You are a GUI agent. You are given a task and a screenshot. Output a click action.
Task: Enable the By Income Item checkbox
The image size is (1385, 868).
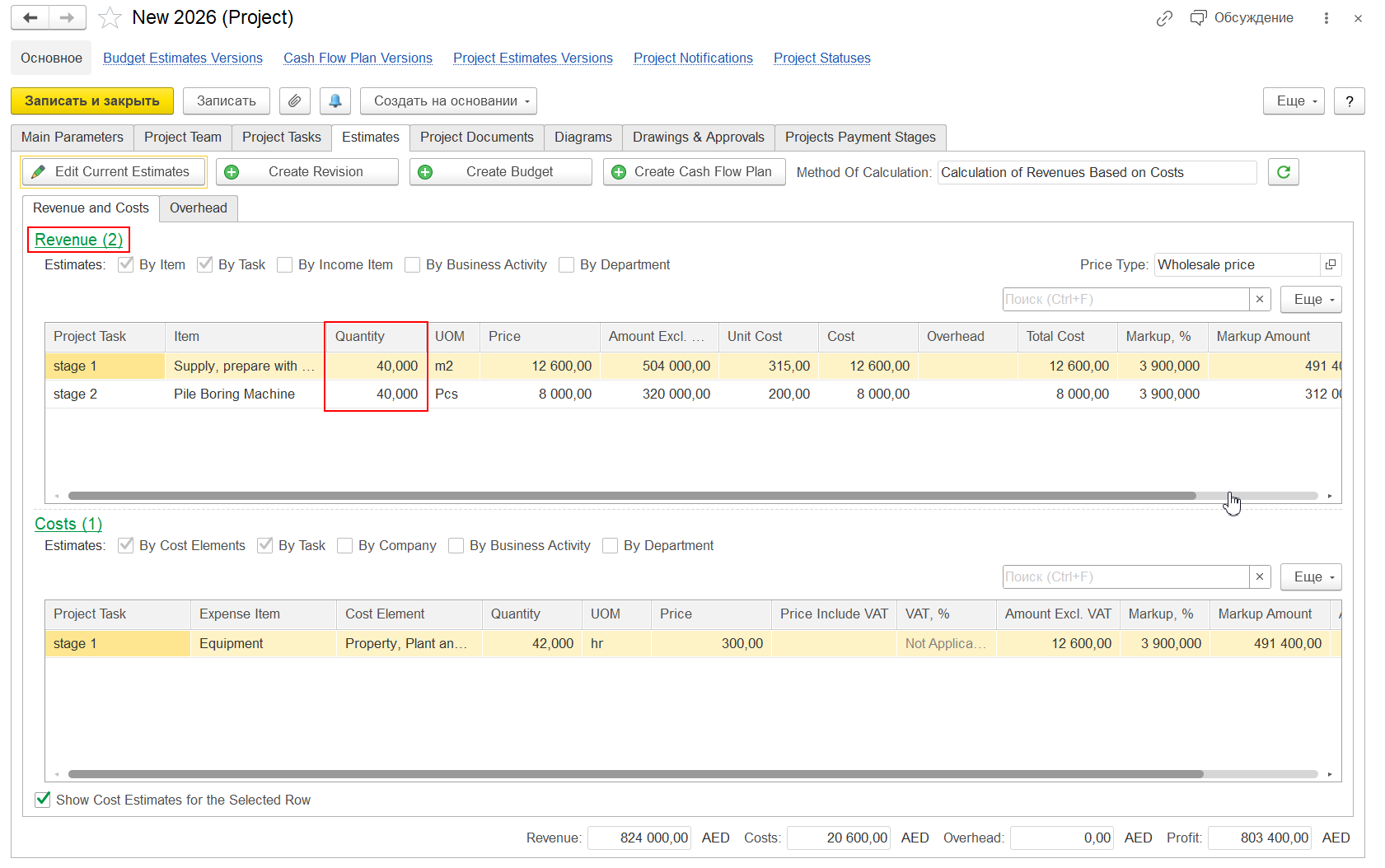pos(285,264)
